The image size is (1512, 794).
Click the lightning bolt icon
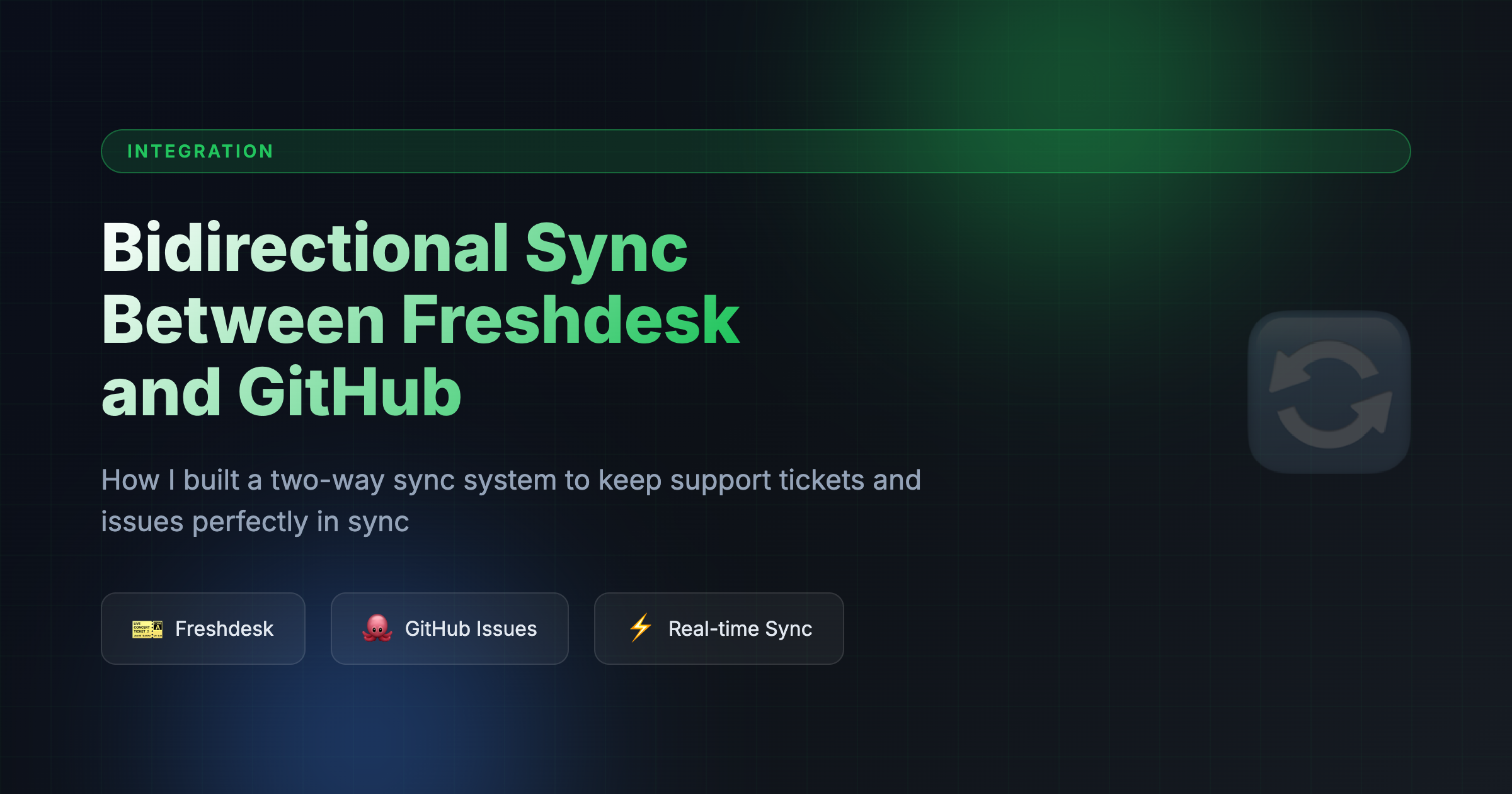point(641,628)
